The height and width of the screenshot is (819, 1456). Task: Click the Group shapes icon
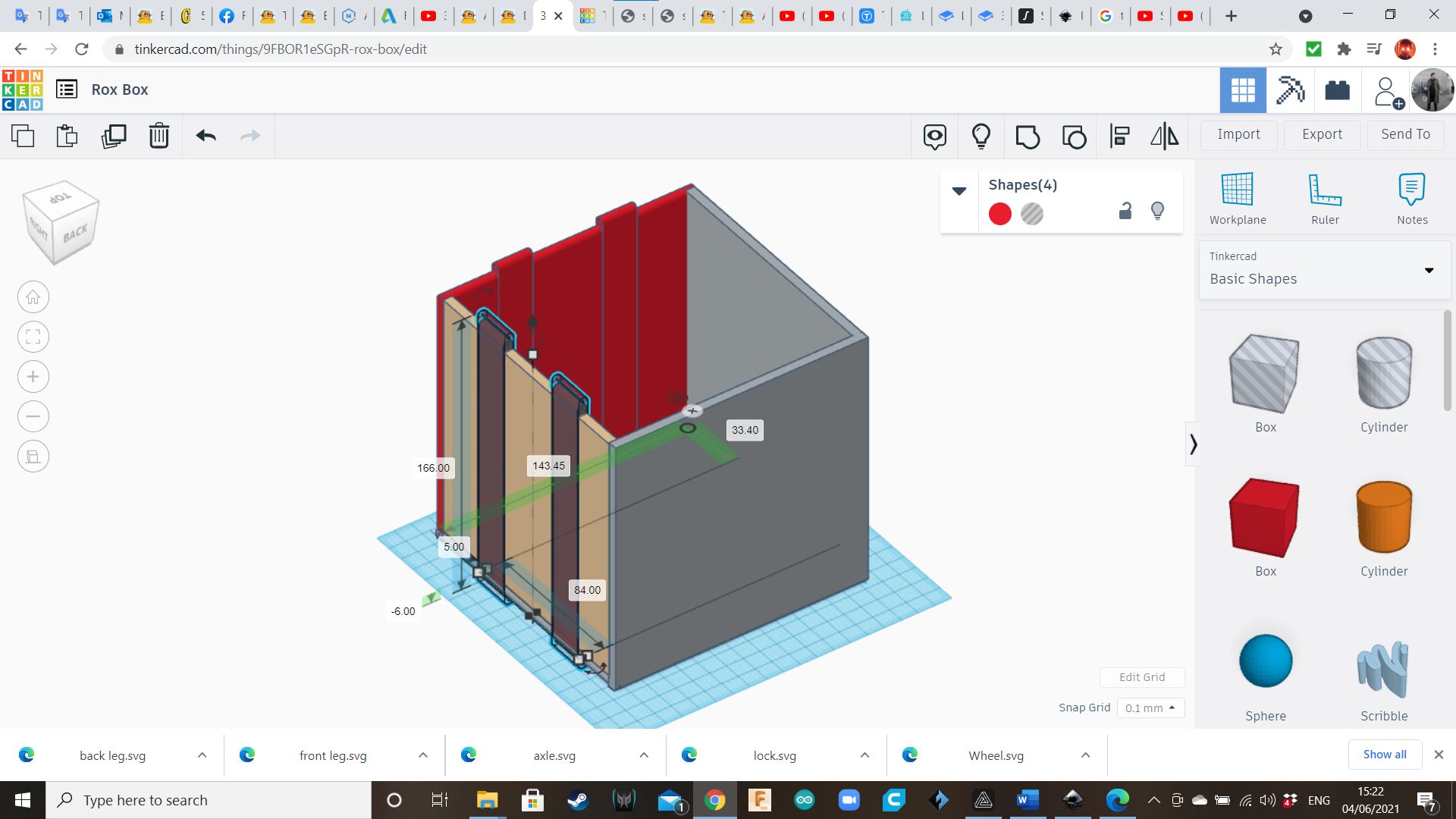[1028, 136]
